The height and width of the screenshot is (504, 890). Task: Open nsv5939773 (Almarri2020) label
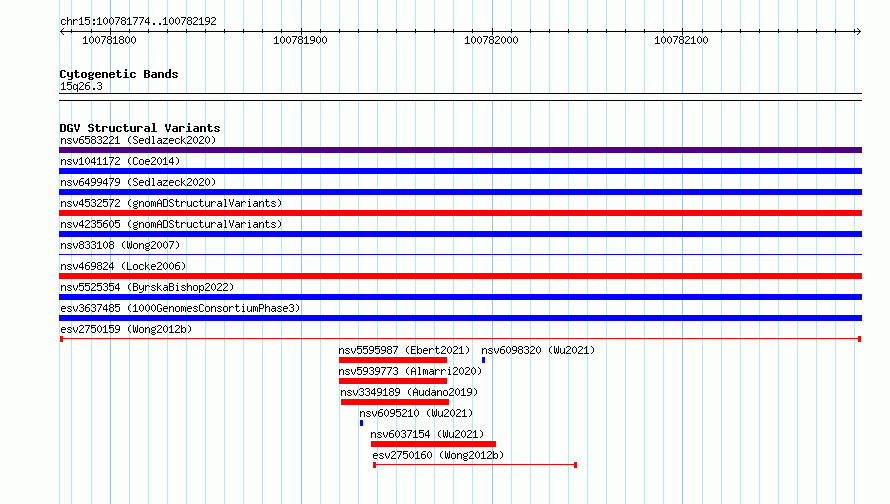point(410,371)
